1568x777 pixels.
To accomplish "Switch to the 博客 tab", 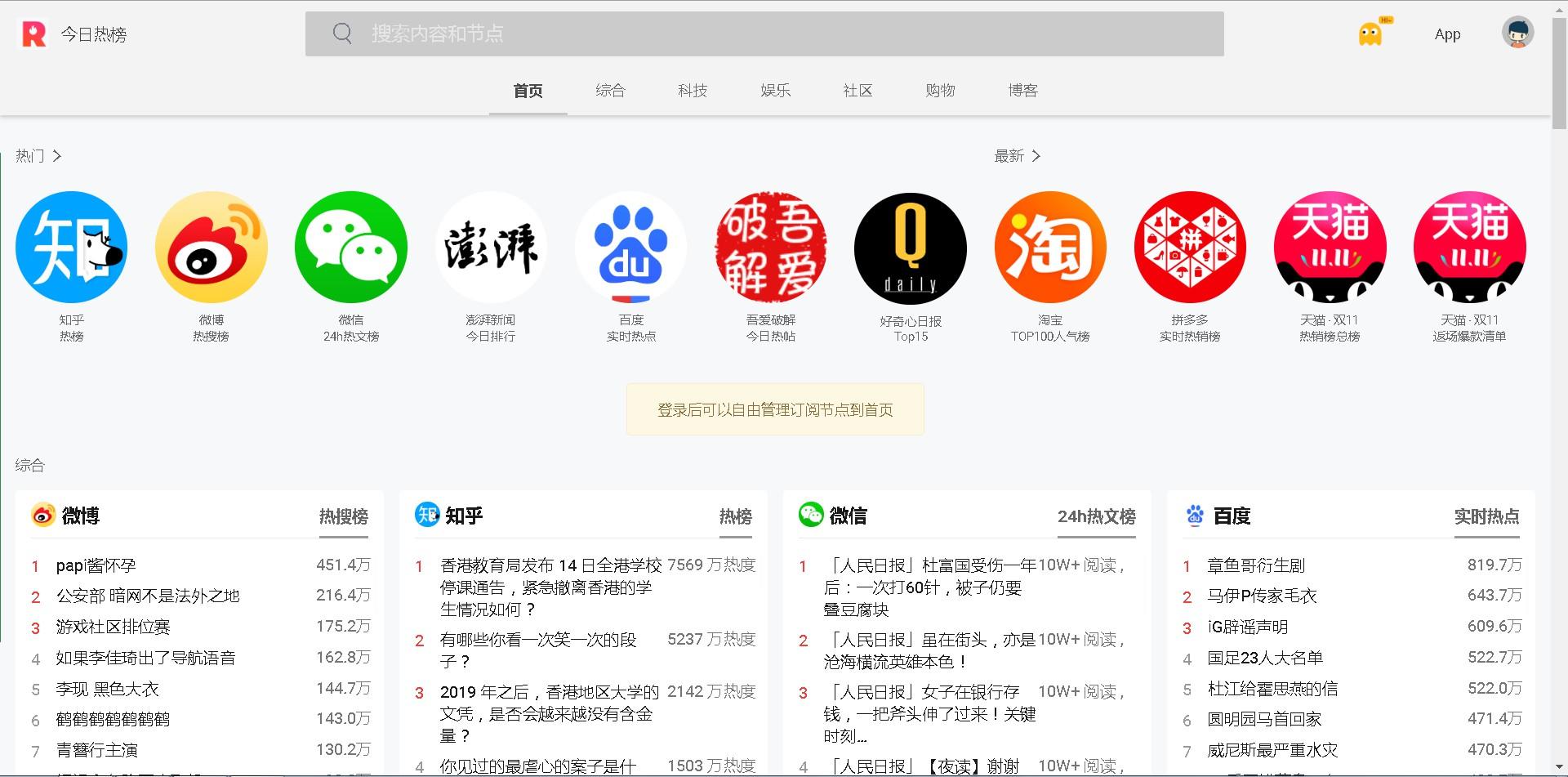I will (x=1022, y=91).
